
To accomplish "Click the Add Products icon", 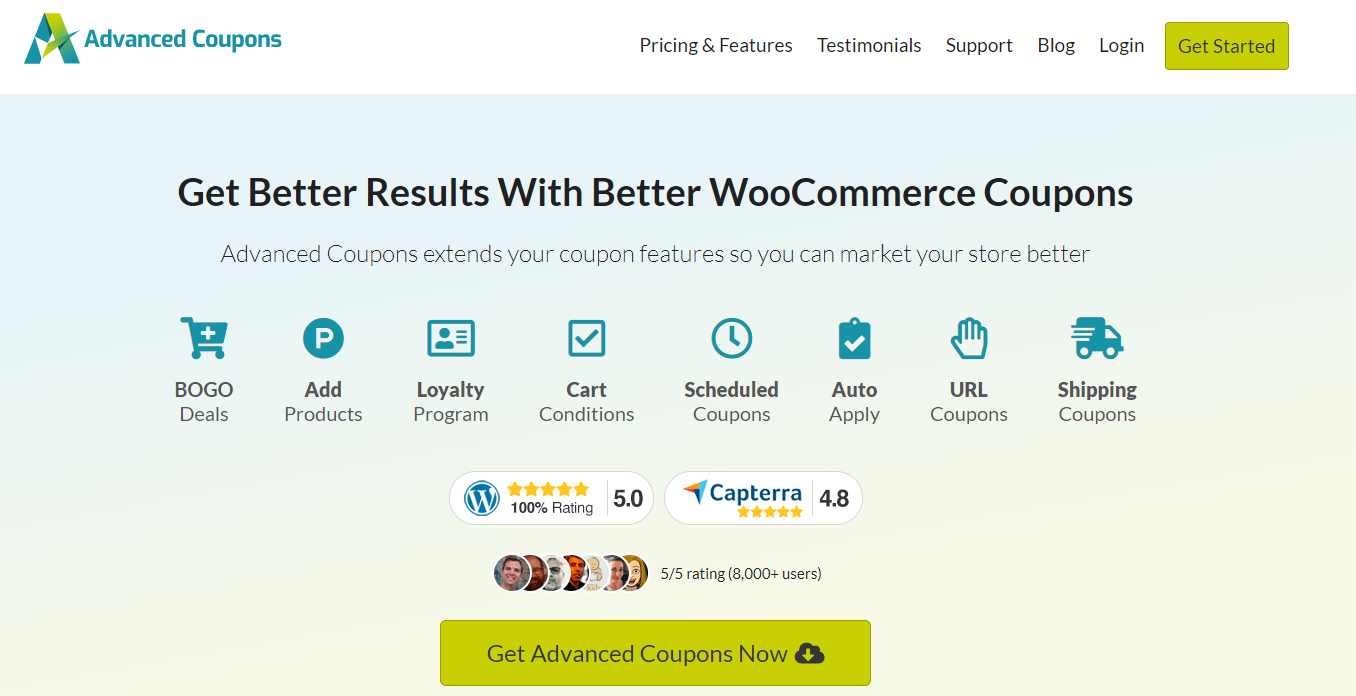I will pos(323,337).
